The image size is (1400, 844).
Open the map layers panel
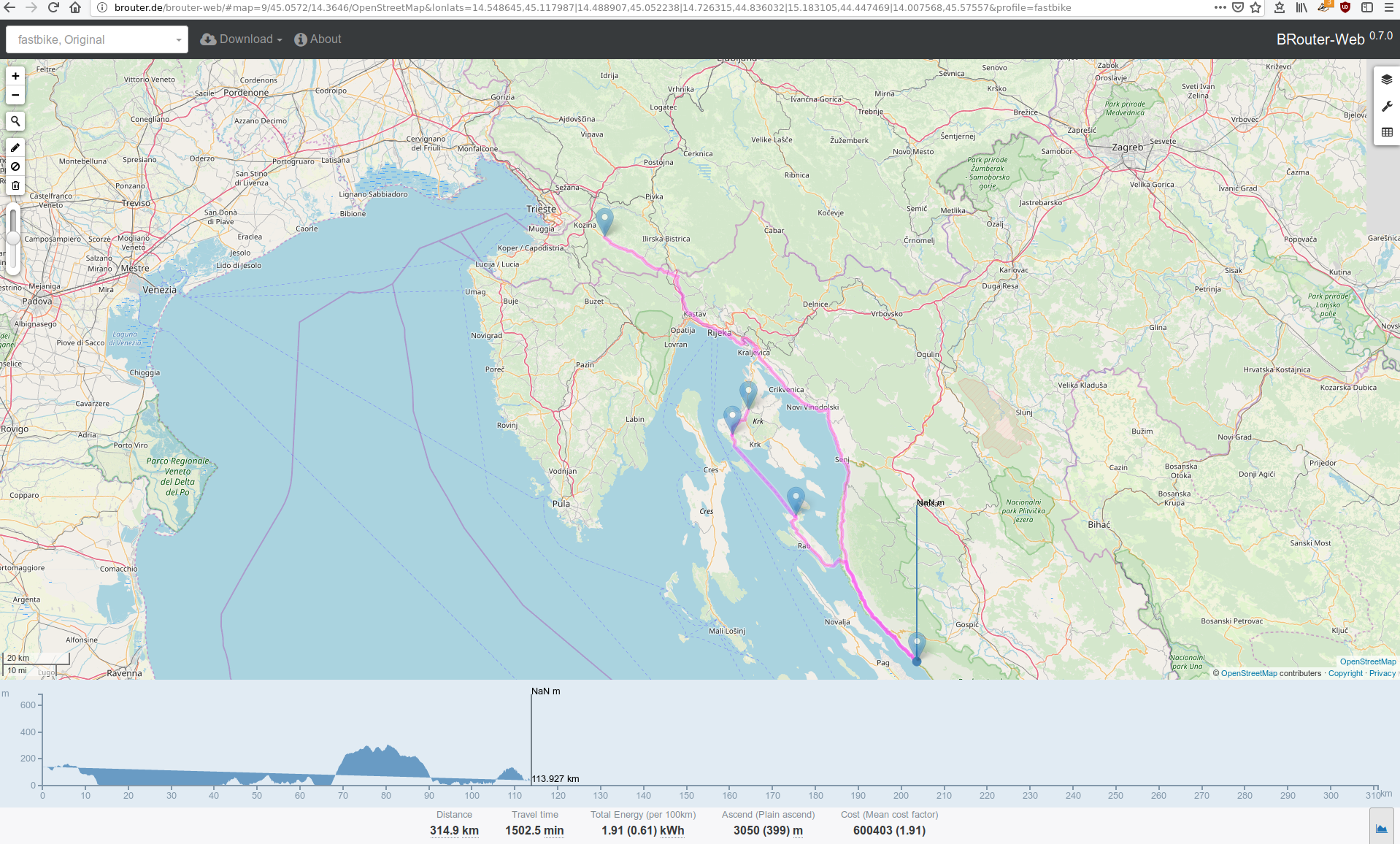(x=1386, y=79)
